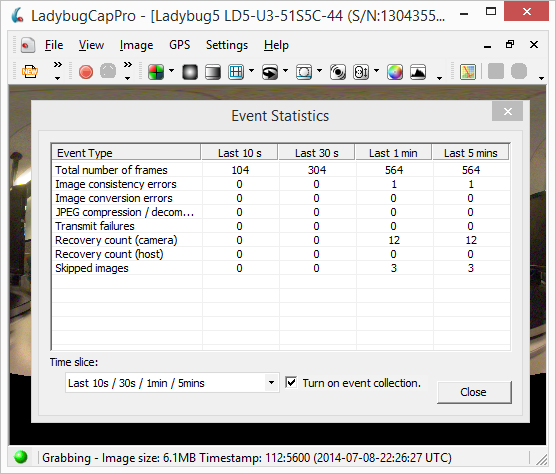
Task: Close Event Statistics dialog with X
Action: point(507,112)
